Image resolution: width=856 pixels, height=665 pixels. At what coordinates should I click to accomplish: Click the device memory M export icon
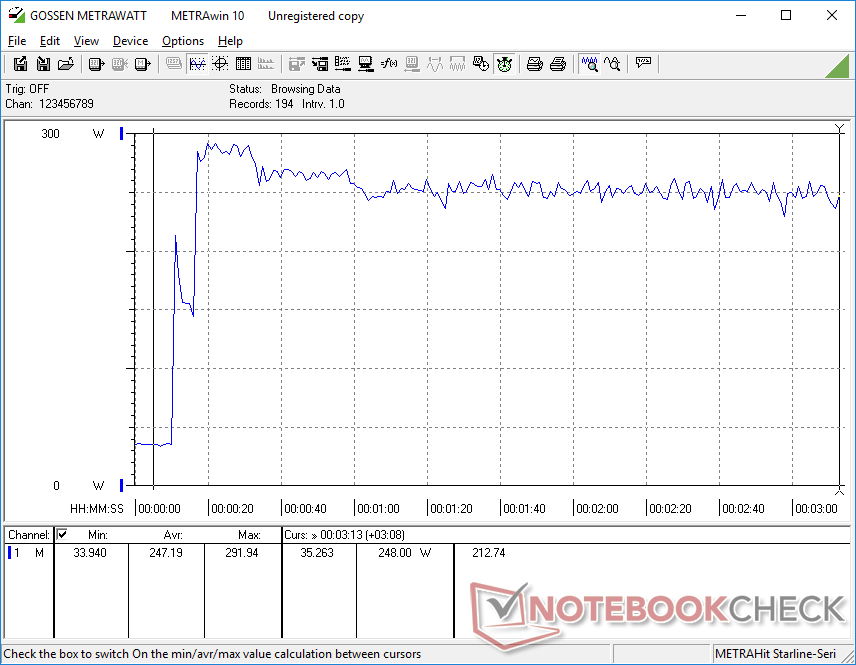tap(142, 64)
